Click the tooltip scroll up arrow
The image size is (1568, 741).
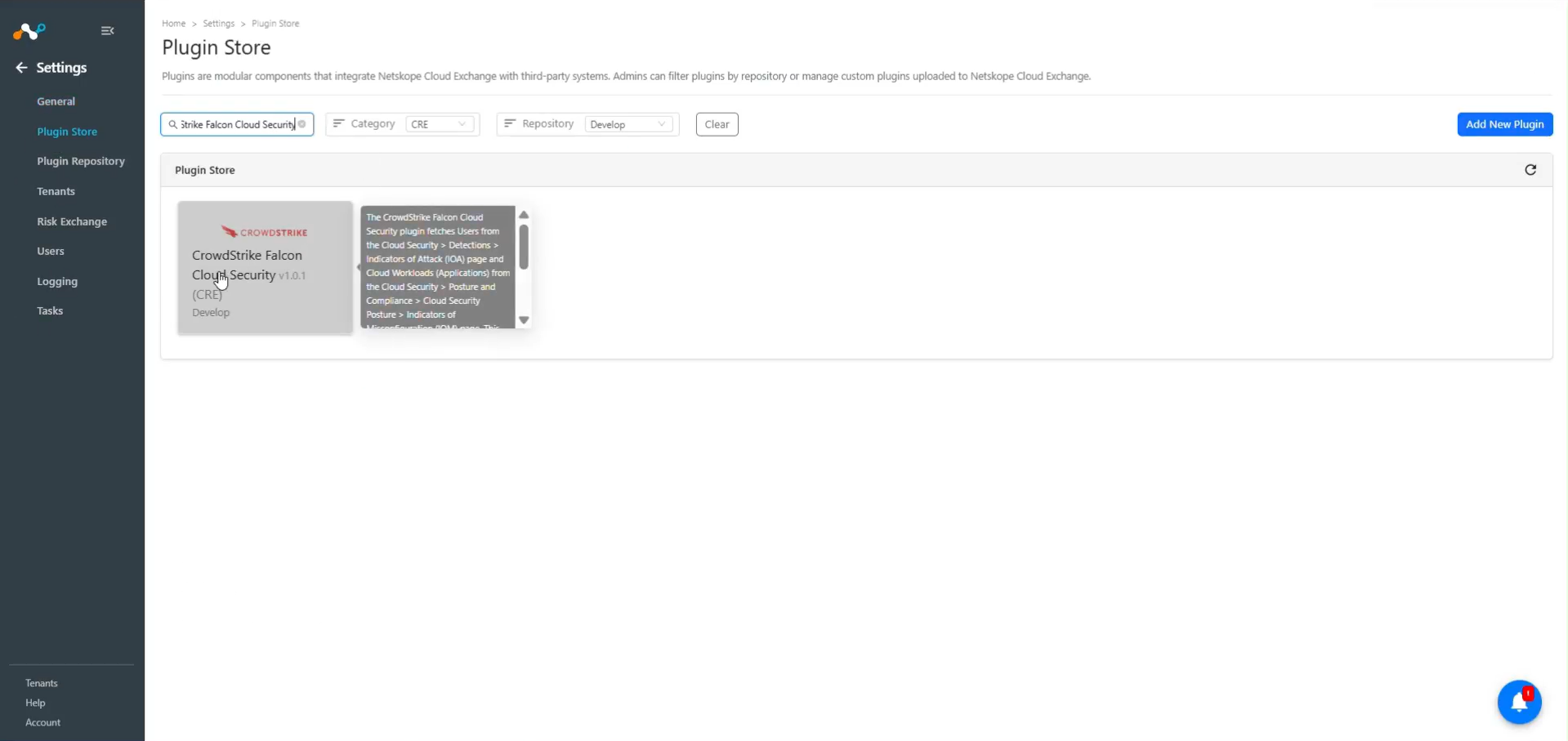click(x=524, y=215)
